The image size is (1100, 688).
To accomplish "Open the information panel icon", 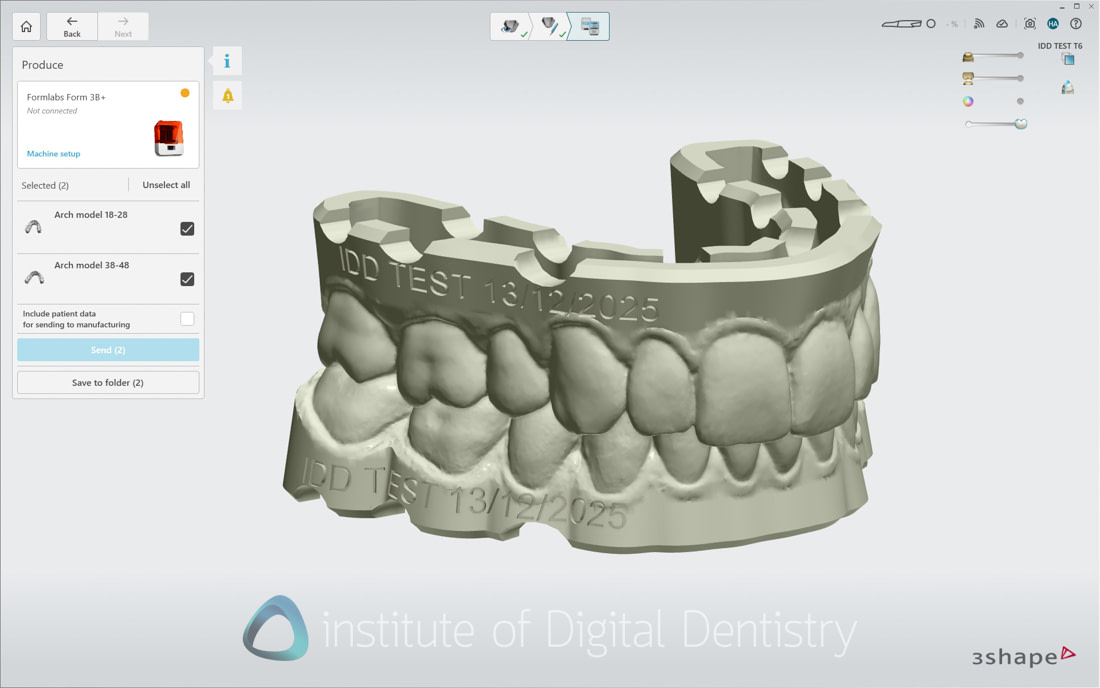I will tap(226, 61).
